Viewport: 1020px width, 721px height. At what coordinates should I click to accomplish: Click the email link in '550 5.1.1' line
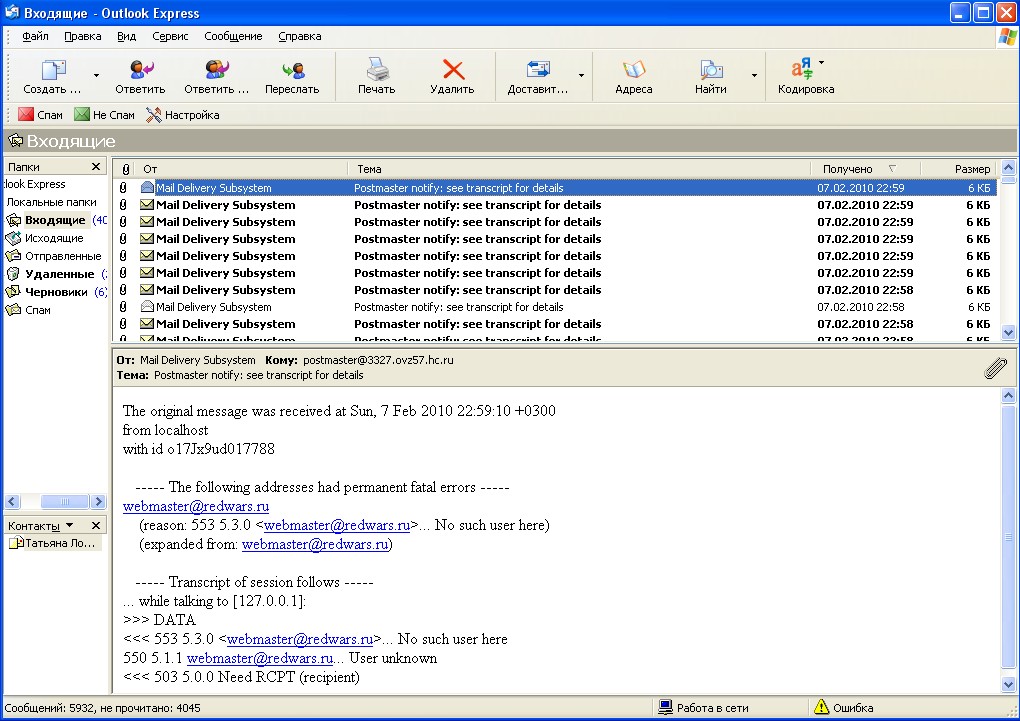[260, 658]
